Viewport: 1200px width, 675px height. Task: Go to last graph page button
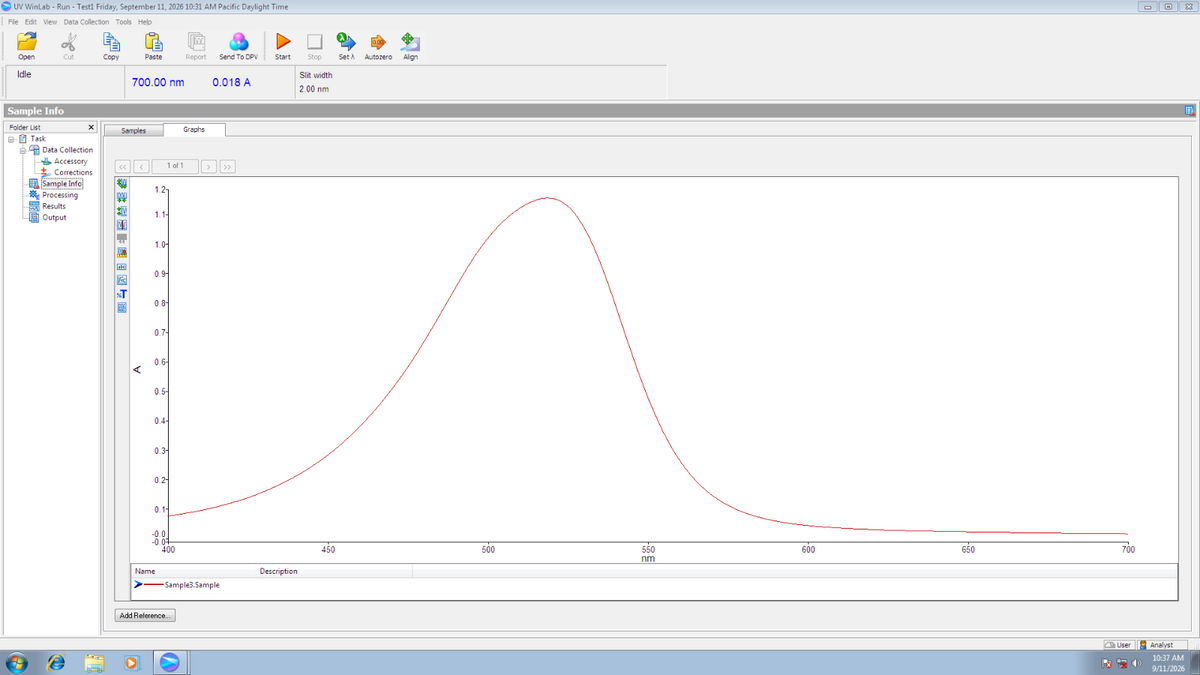[228, 165]
